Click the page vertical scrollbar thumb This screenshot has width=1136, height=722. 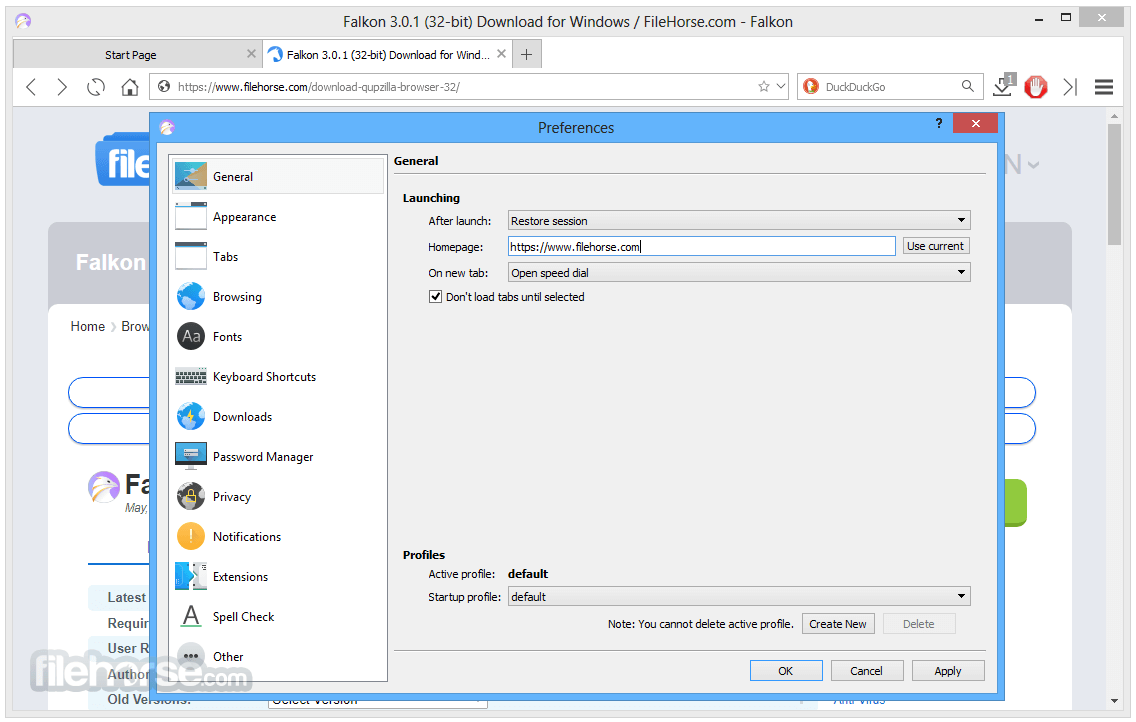[1114, 185]
